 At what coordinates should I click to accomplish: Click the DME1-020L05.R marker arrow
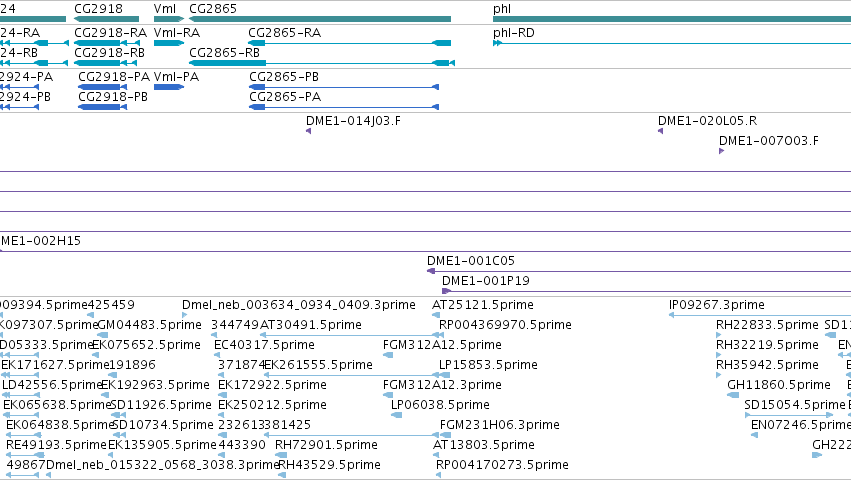(x=661, y=131)
